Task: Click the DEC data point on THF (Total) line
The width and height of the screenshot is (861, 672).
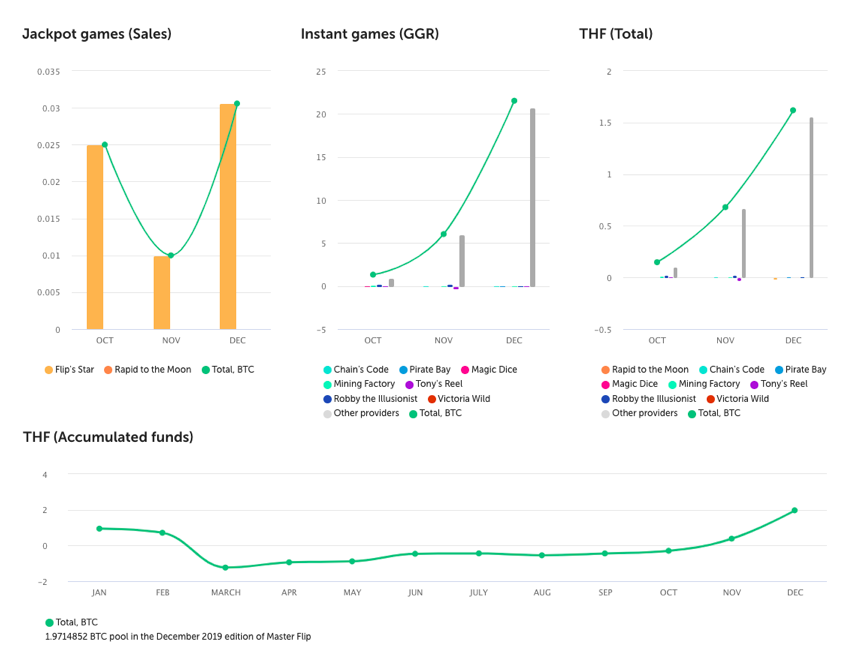Action: [793, 110]
